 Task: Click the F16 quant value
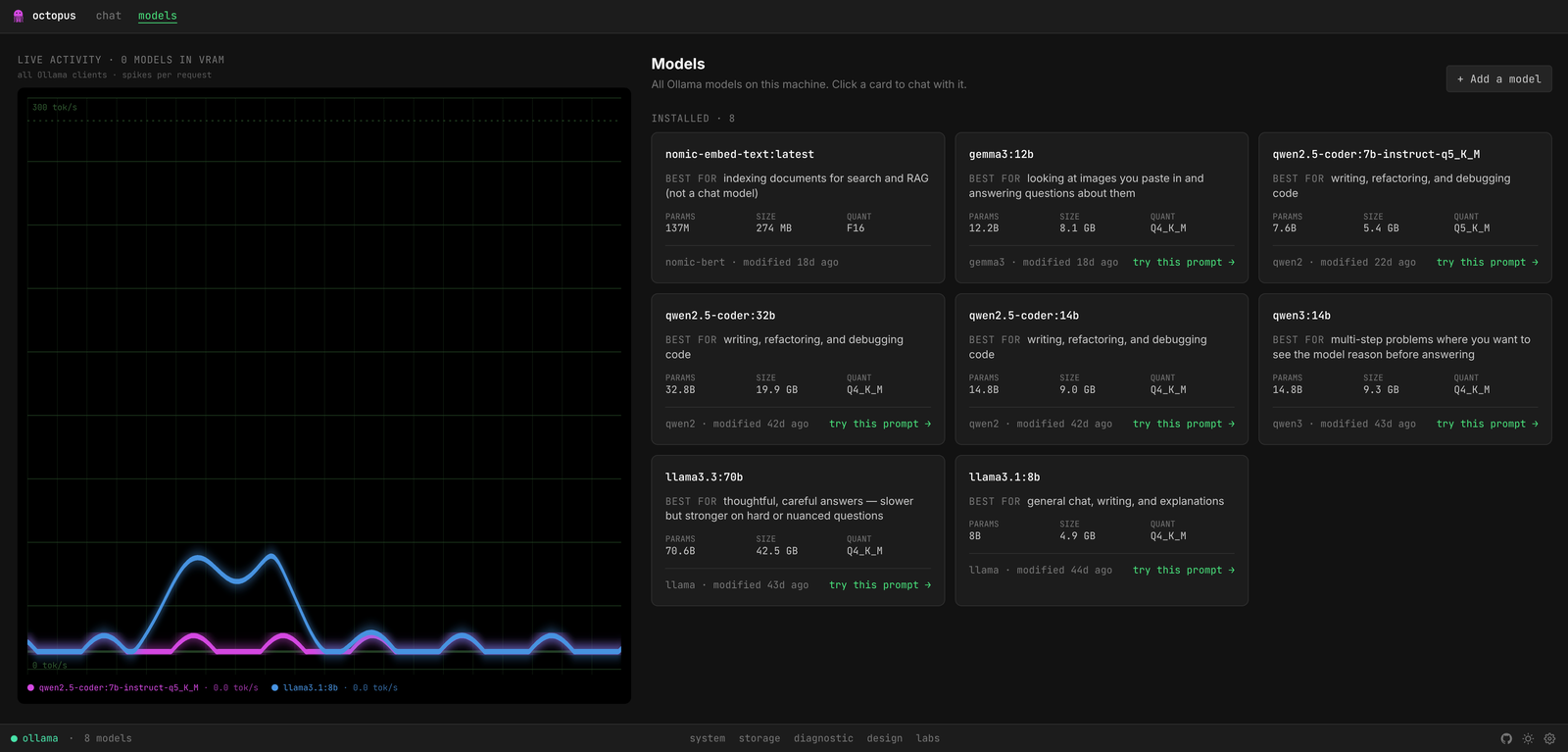856,228
